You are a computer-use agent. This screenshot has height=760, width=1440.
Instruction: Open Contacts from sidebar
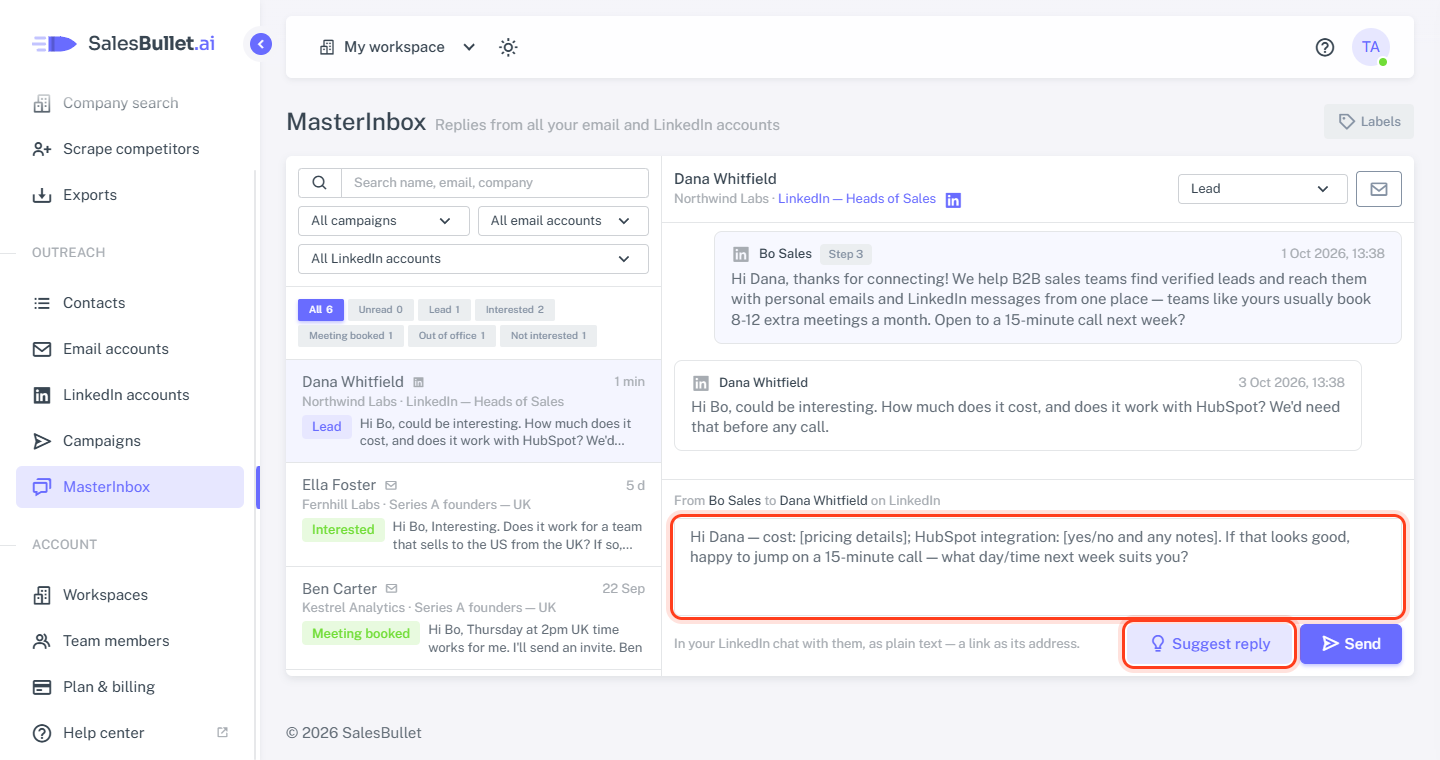[x=130, y=303]
